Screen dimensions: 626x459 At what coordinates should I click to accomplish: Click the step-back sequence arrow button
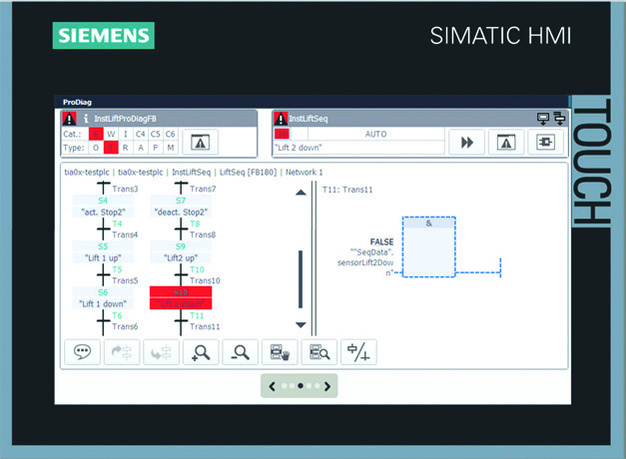point(161,352)
